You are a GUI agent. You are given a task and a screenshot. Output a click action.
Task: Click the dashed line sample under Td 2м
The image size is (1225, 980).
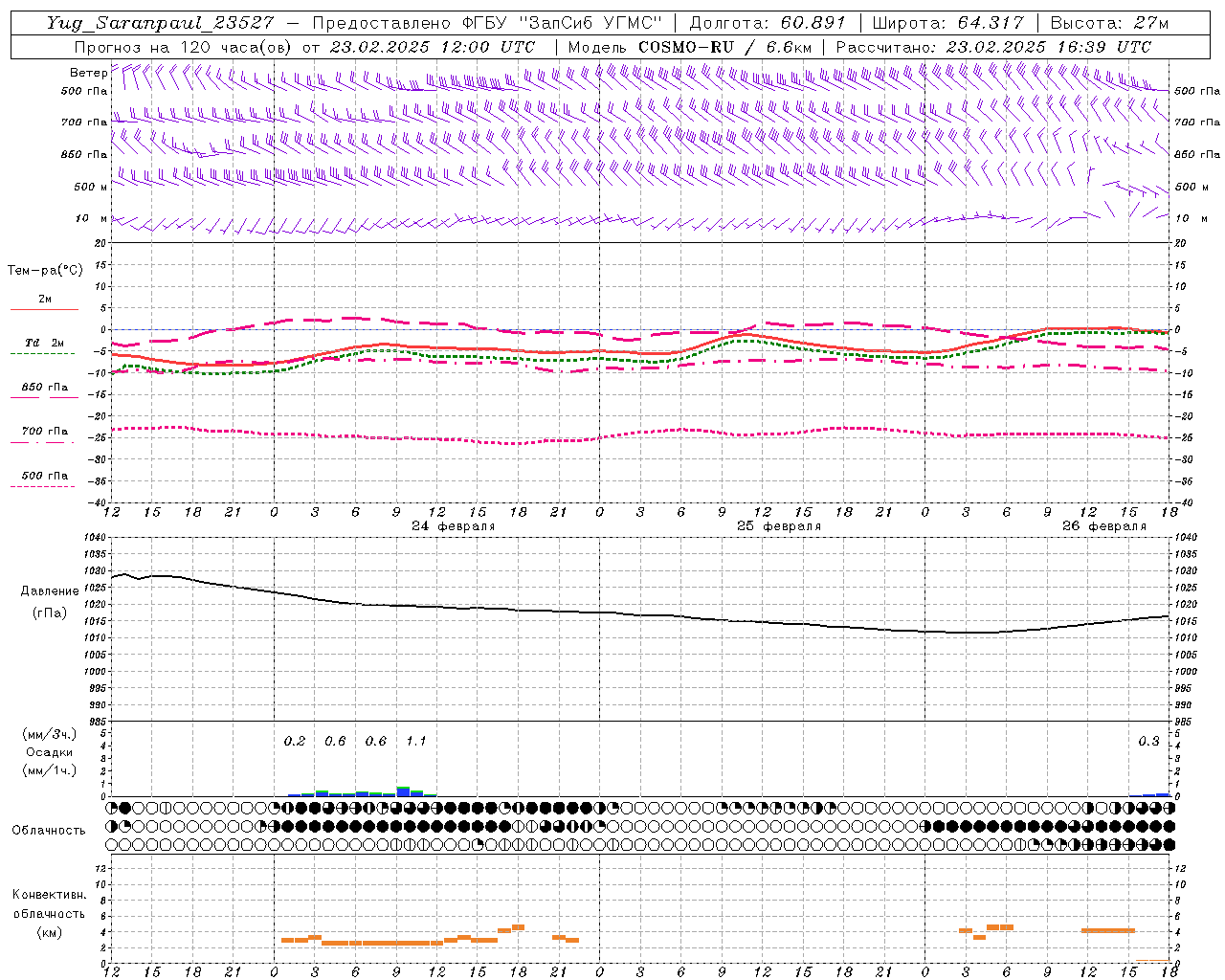[42, 354]
